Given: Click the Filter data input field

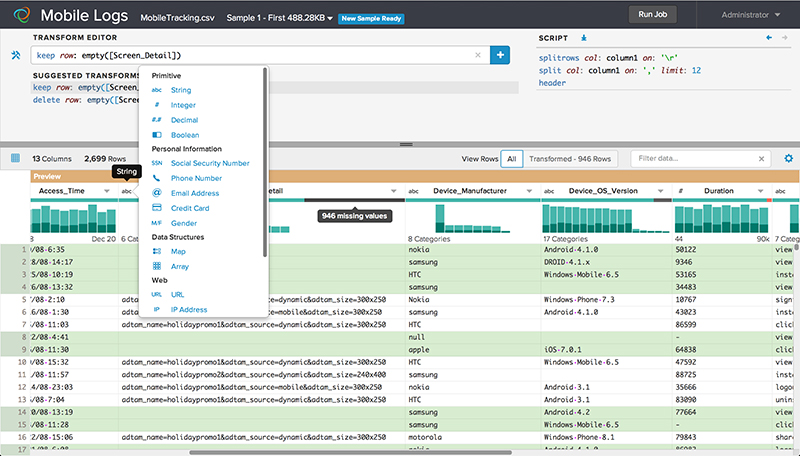Looking at the screenshot, I should coord(695,159).
